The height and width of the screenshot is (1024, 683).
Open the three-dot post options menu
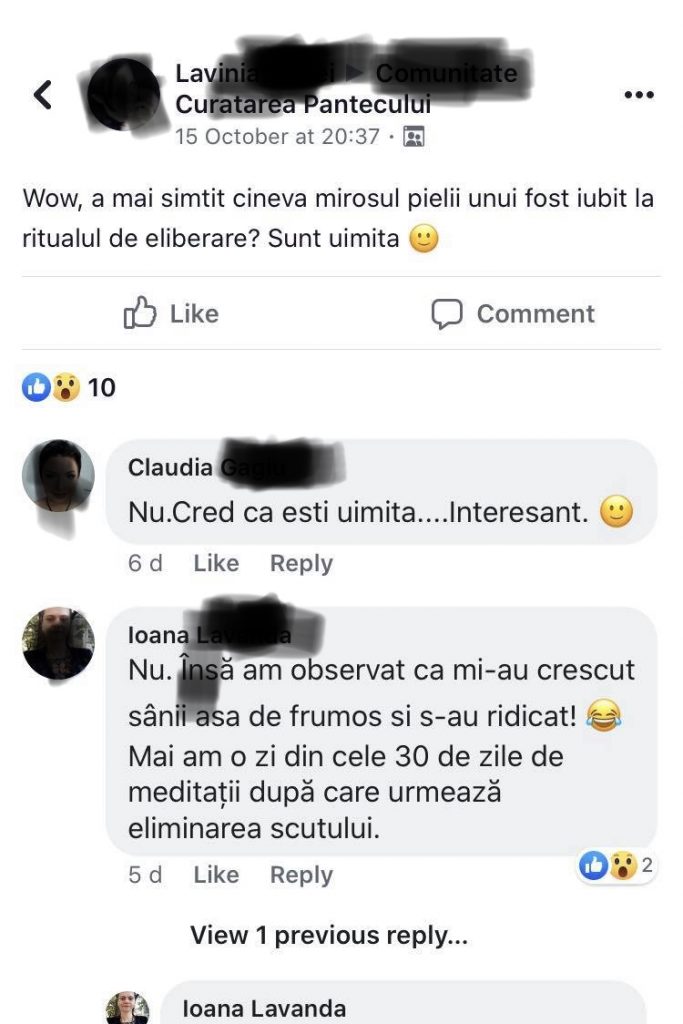coord(639,95)
